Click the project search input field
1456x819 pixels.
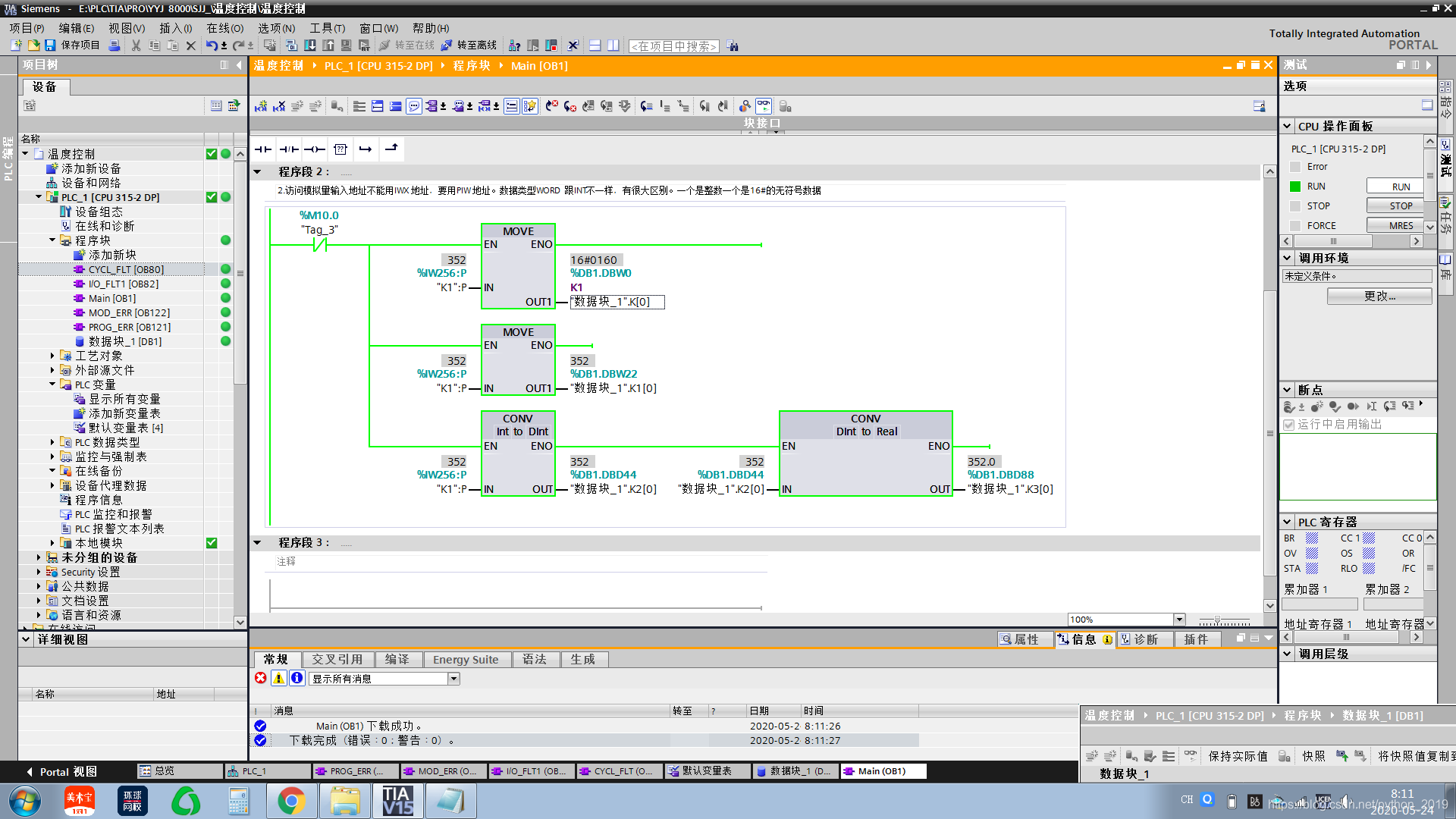(673, 46)
